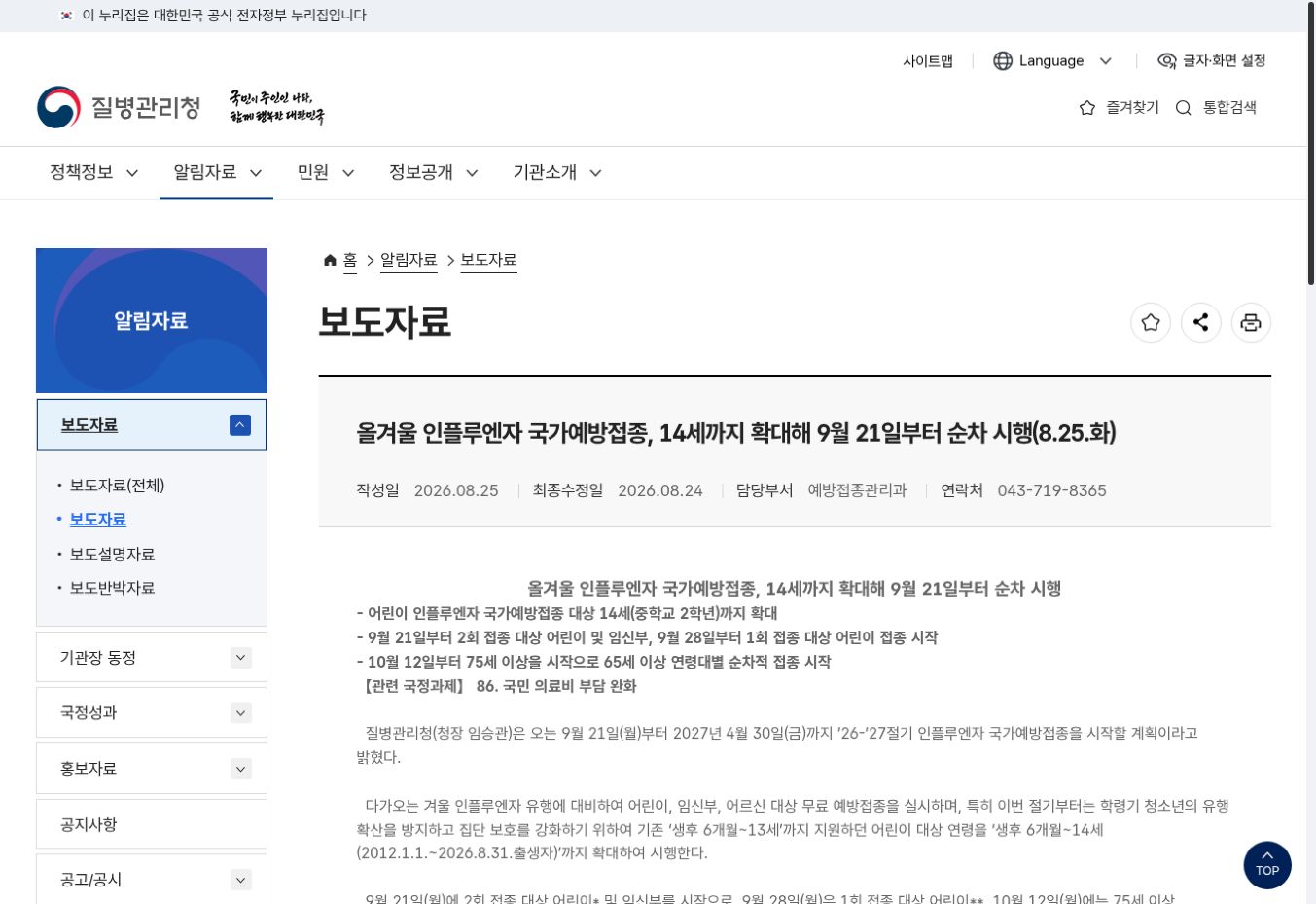This screenshot has width=1316, height=904.
Task: Open the 기관소개 main menu
Action: coord(557,172)
